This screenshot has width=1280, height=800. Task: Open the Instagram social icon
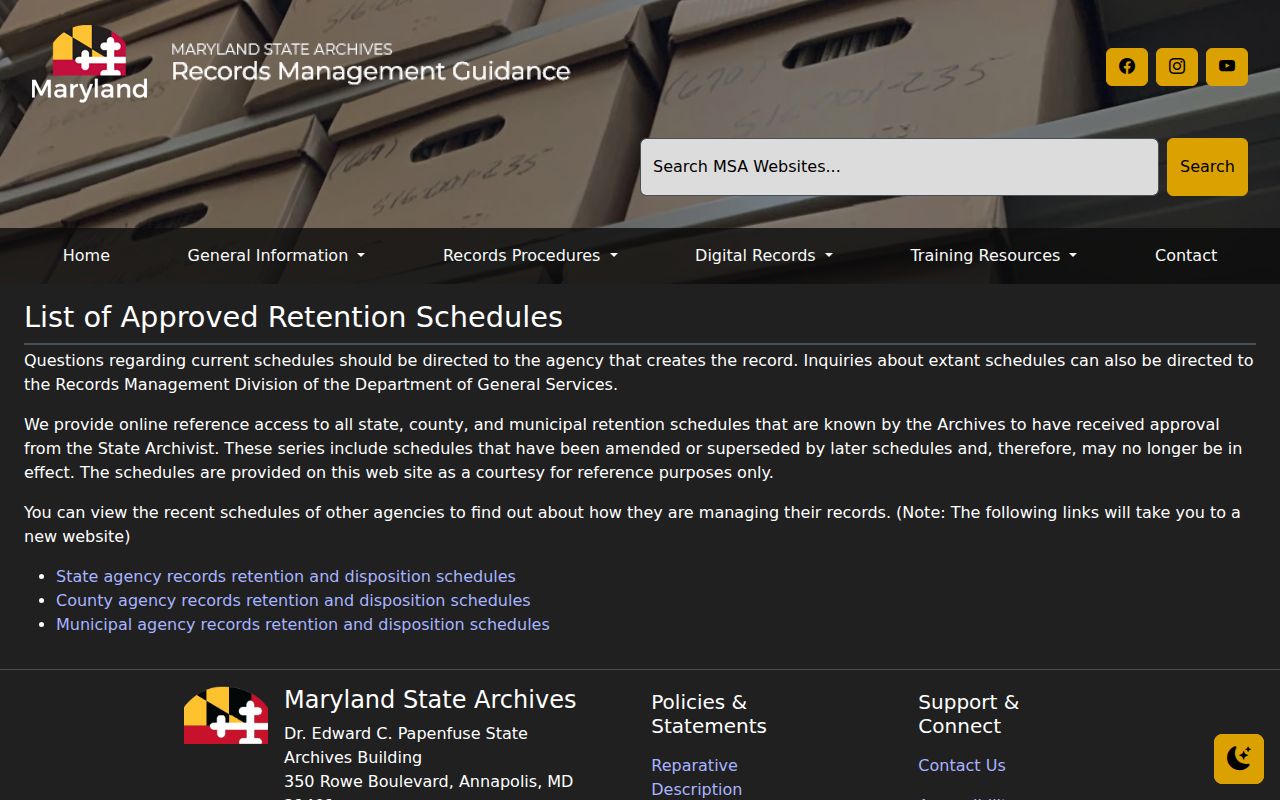pyautogui.click(x=1177, y=67)
